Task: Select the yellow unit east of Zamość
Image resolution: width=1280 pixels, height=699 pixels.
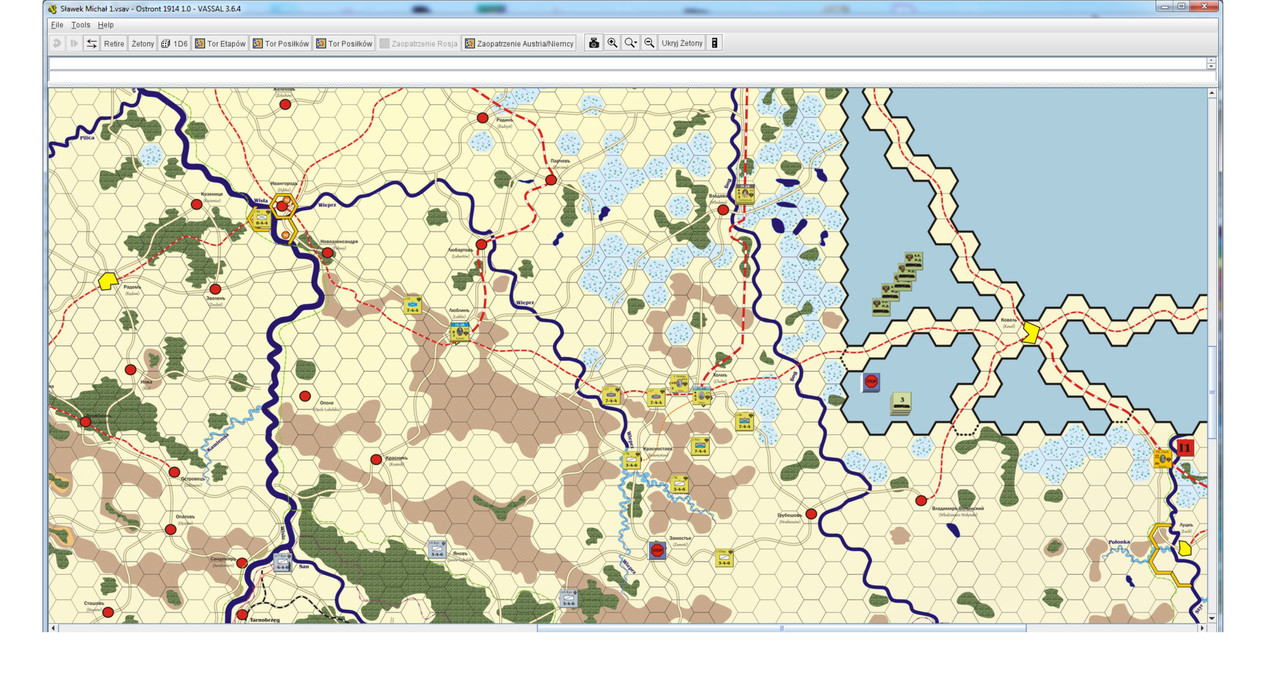Action: tap(725, 559)
